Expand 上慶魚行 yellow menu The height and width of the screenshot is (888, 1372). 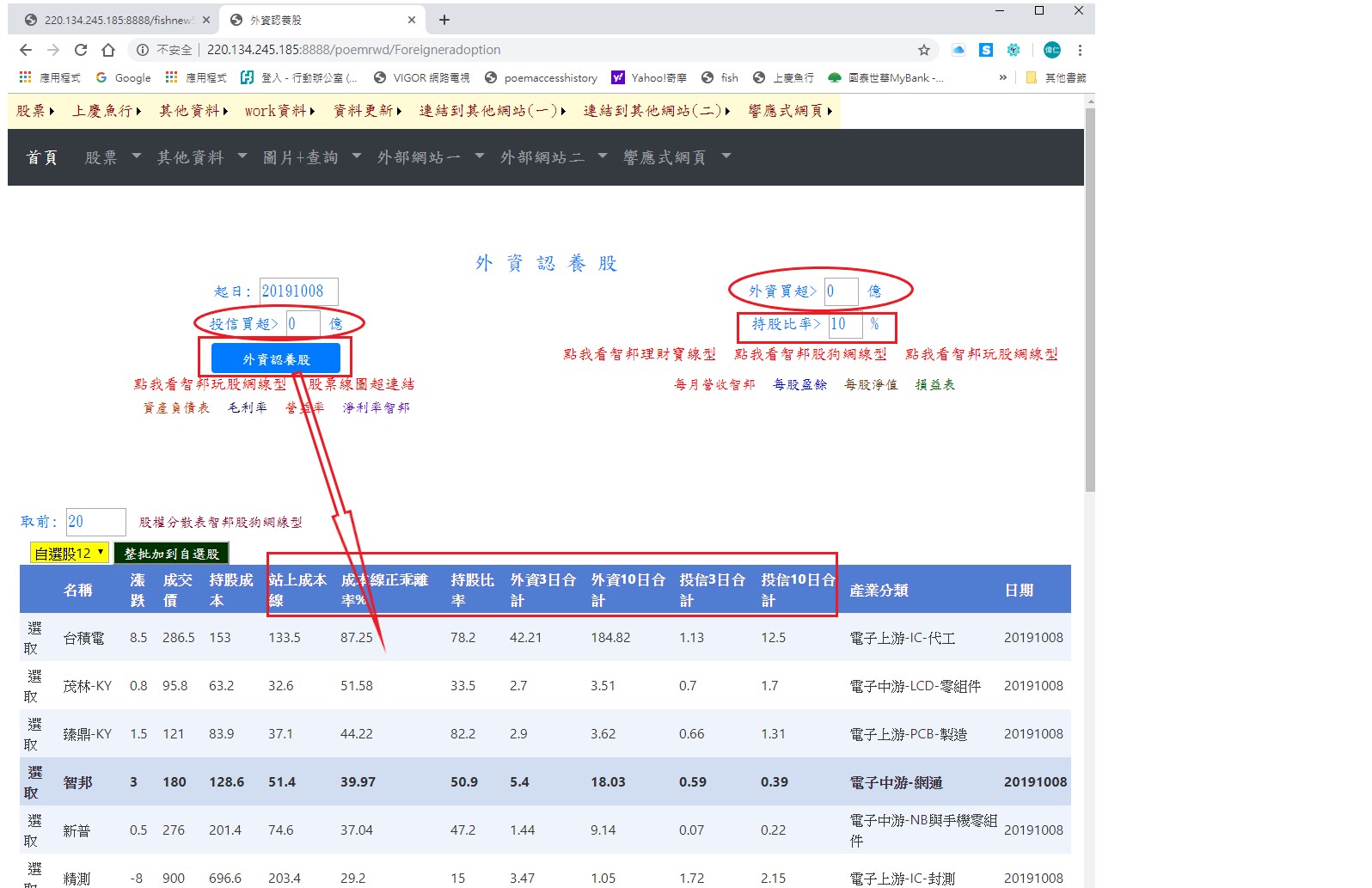[x=107, y=111]
